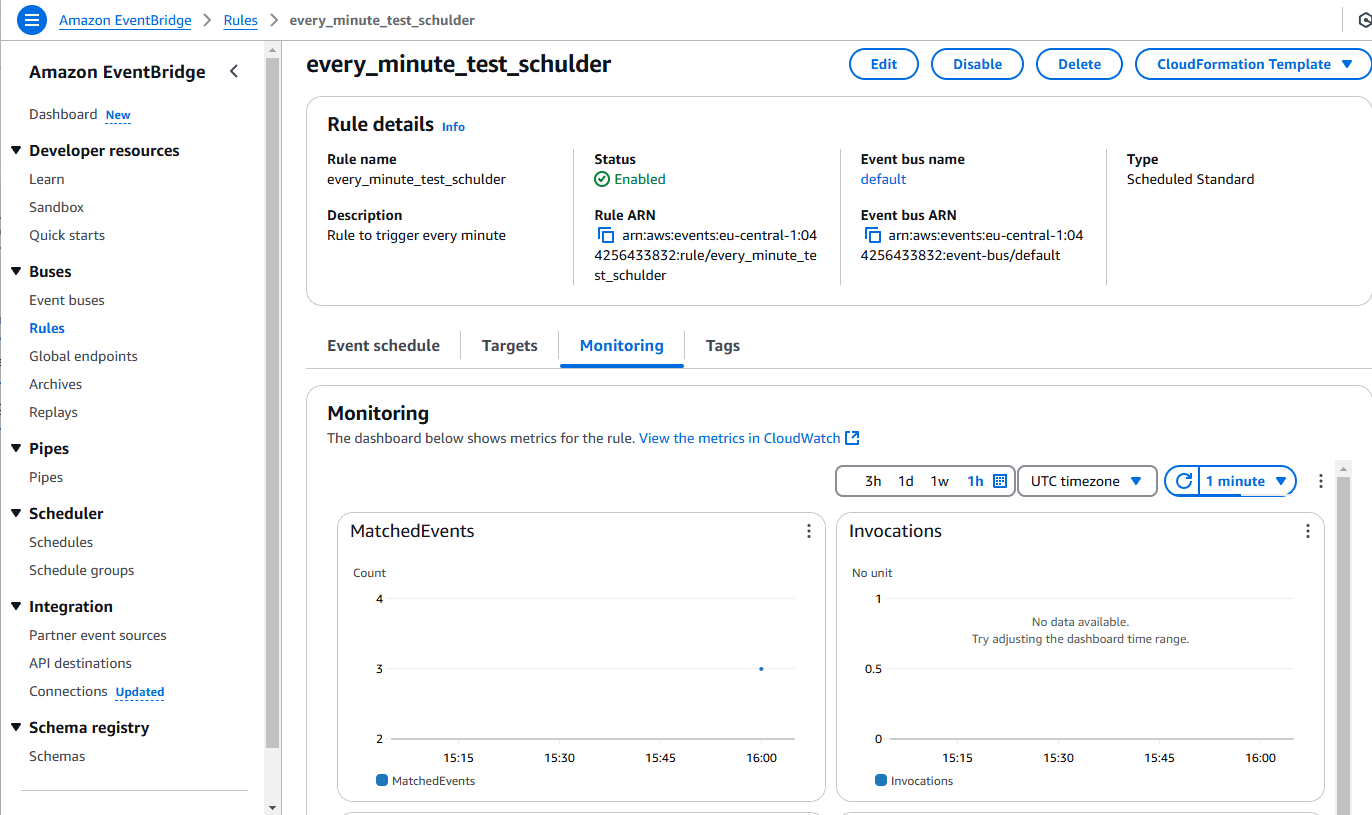The image size is (1372, 815).
Task: Switch to the Event schedule tab
Action: click(384, 345)
